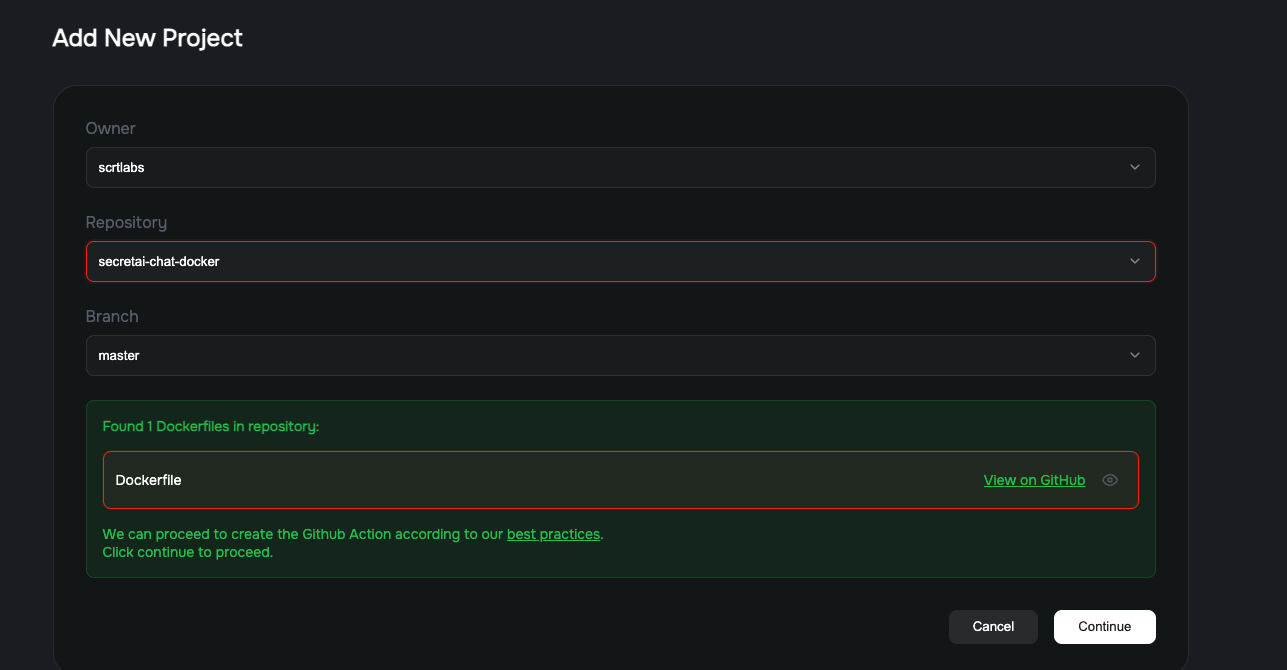
Task: Click the Found 1 Dockerfiles message
Action: pyautogui.click(x=210, y=427)
